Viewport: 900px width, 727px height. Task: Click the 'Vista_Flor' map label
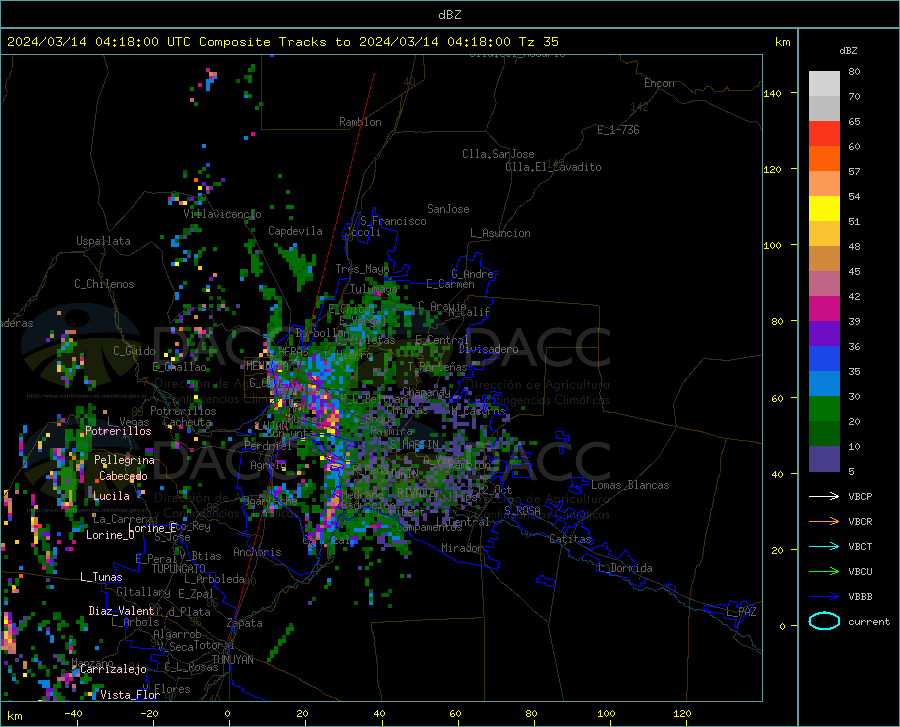tap(130, 695)
